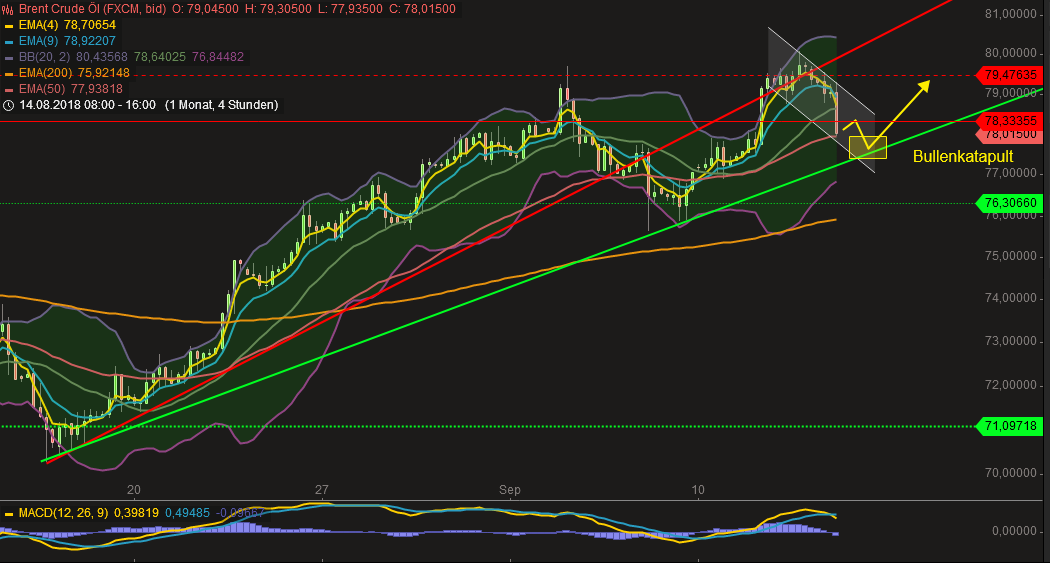Click the current price tag 78,01500
1050x563 pixels.
[x=1010, y=135]
